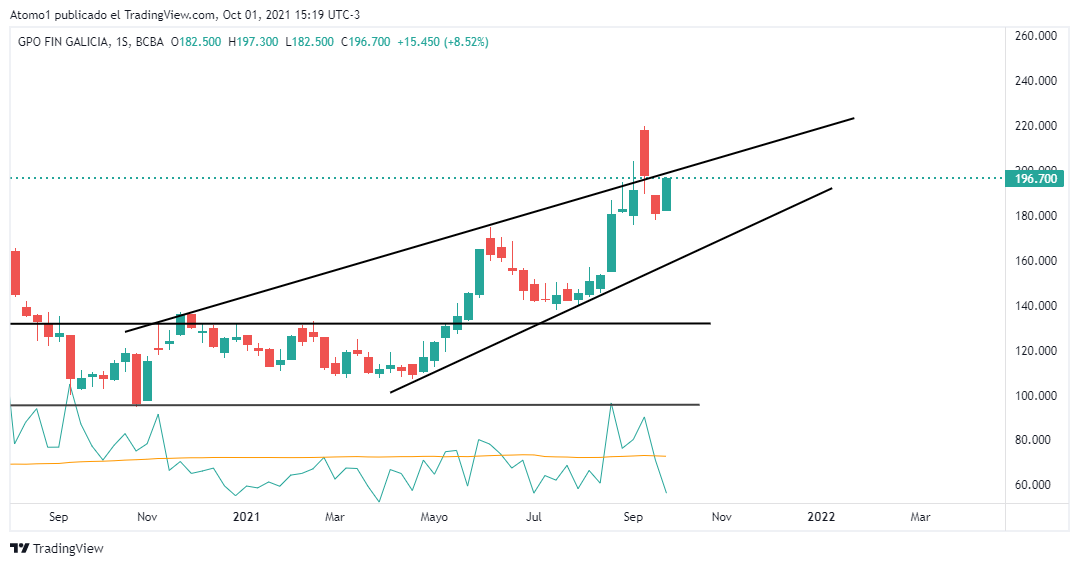The height and width of the screenshot is (566, 1079).
Task: Click the horizontal support line near 96
Action: tap(400, 405)
